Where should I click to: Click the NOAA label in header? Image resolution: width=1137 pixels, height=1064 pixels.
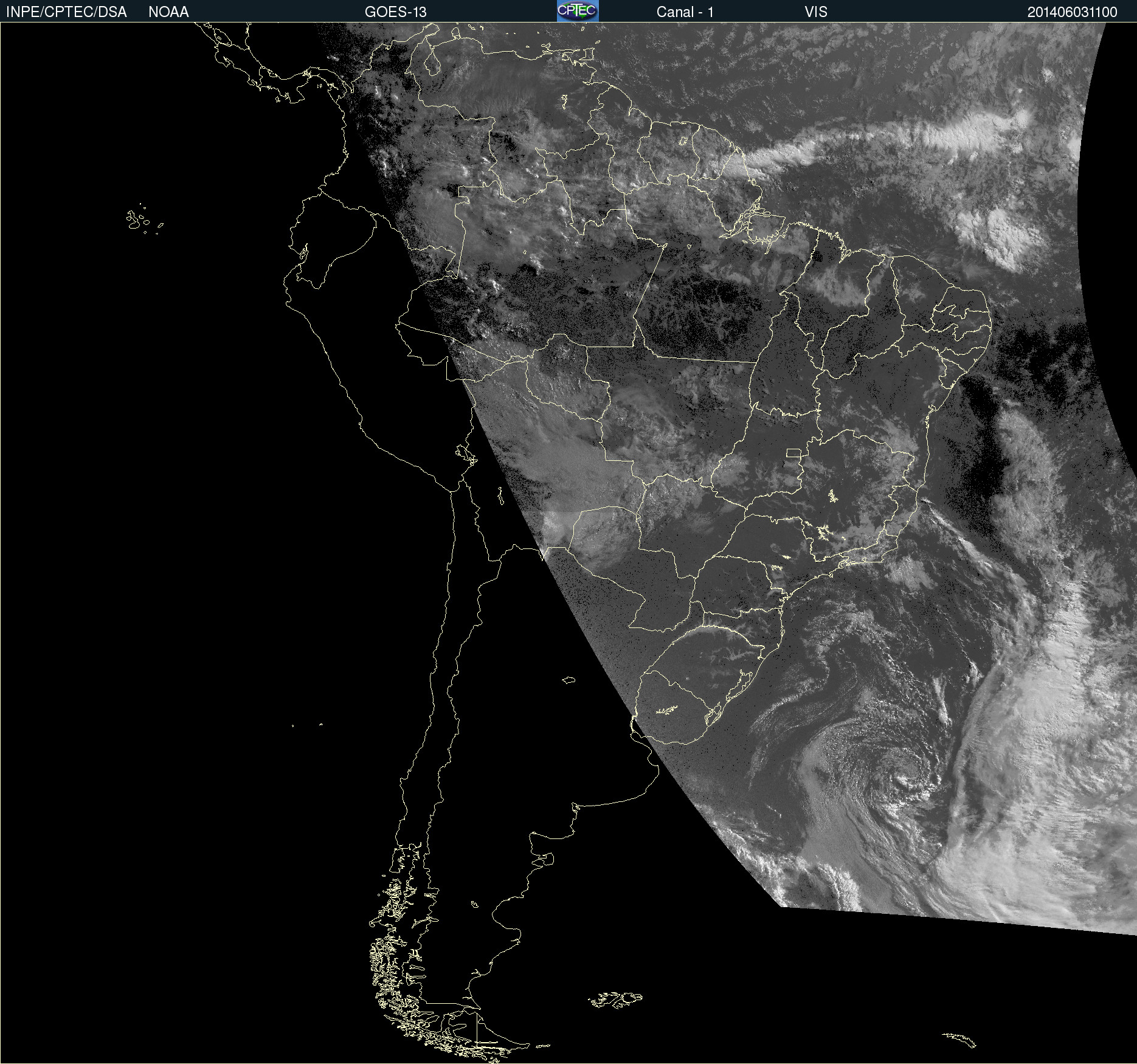pyautogui.click(x=168, y=12)
